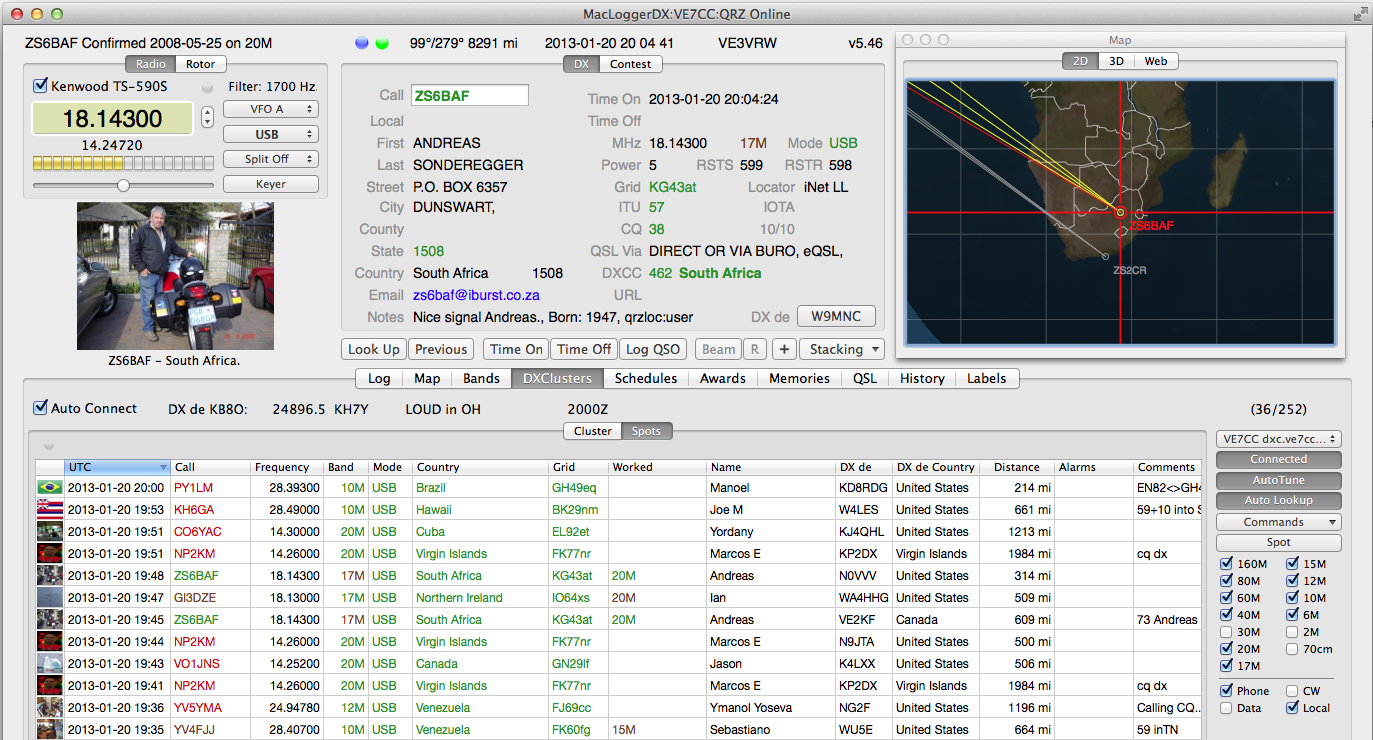Image resolution: width=1373 pixels, height=740 pixels.
Task: Click the slider below the signal meter
Action: (123, 185)
